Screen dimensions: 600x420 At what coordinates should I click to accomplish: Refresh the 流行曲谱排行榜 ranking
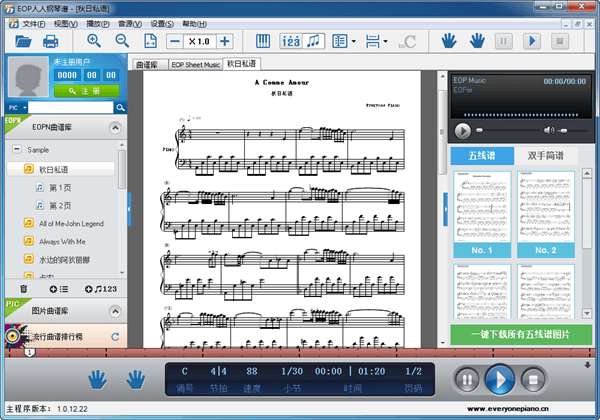(x=115, y=337)
